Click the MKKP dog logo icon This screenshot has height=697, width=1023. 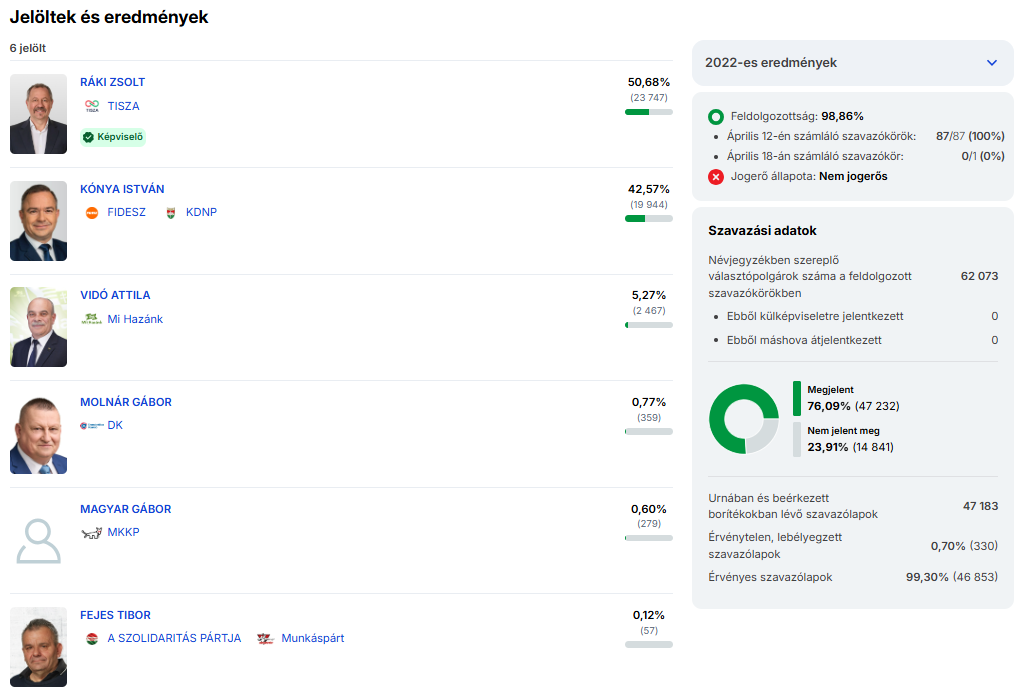[x=92, y=533]
